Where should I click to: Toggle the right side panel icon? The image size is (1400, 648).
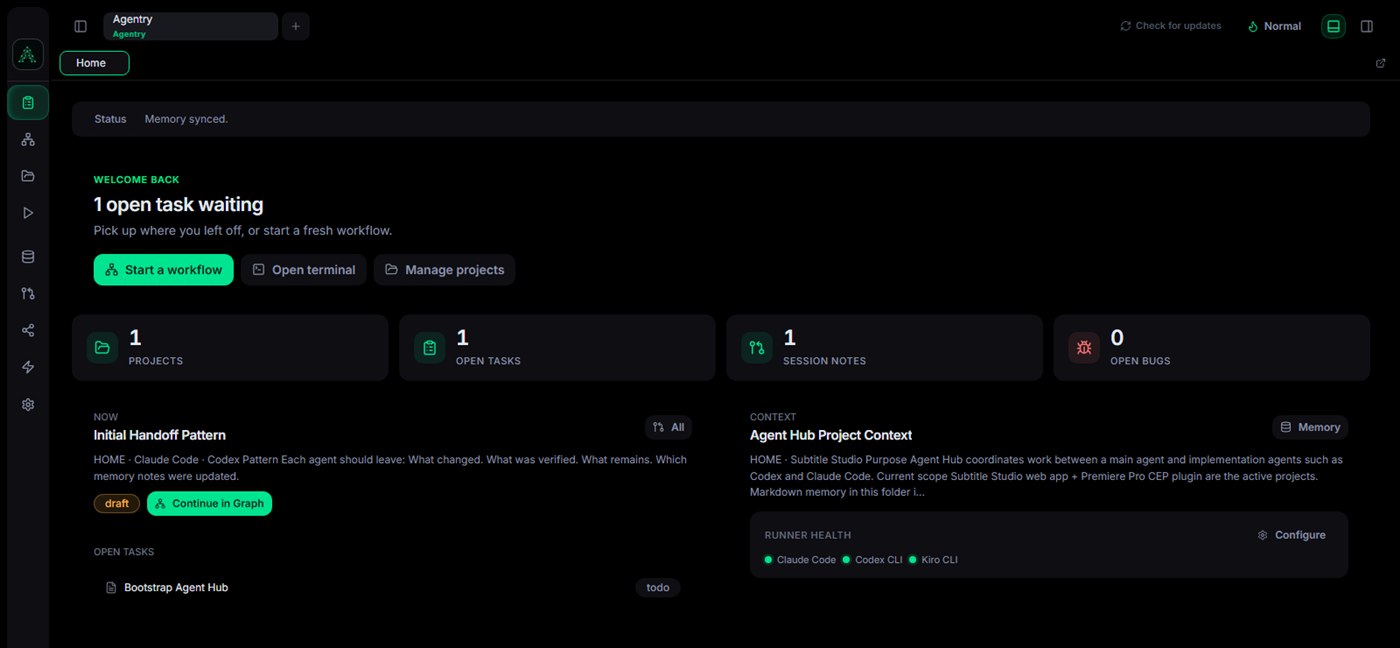click(1367, 26)
